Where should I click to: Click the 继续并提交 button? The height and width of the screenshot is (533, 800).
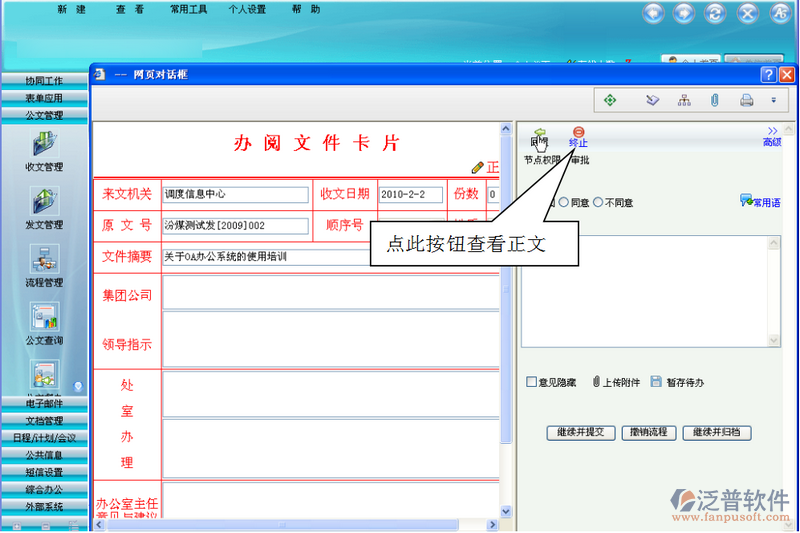(x=580, y=433)
